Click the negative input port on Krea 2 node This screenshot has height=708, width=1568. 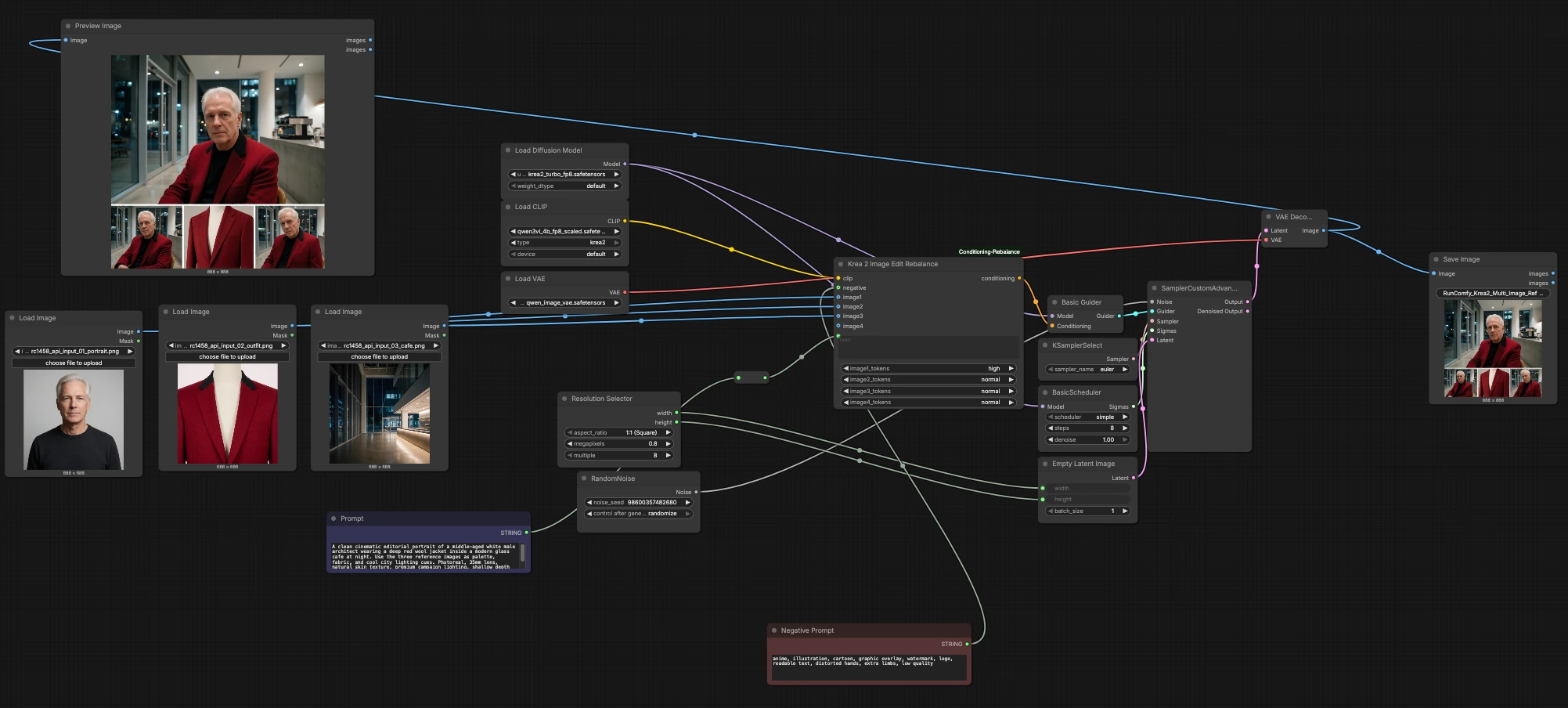pyautogui.click(x=838, y=287)
